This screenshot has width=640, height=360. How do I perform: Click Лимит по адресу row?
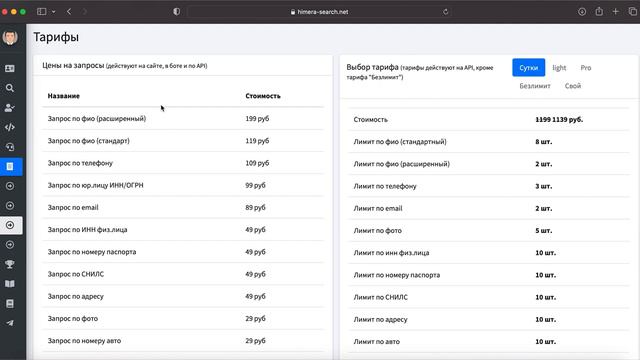[x=489, y=320]
